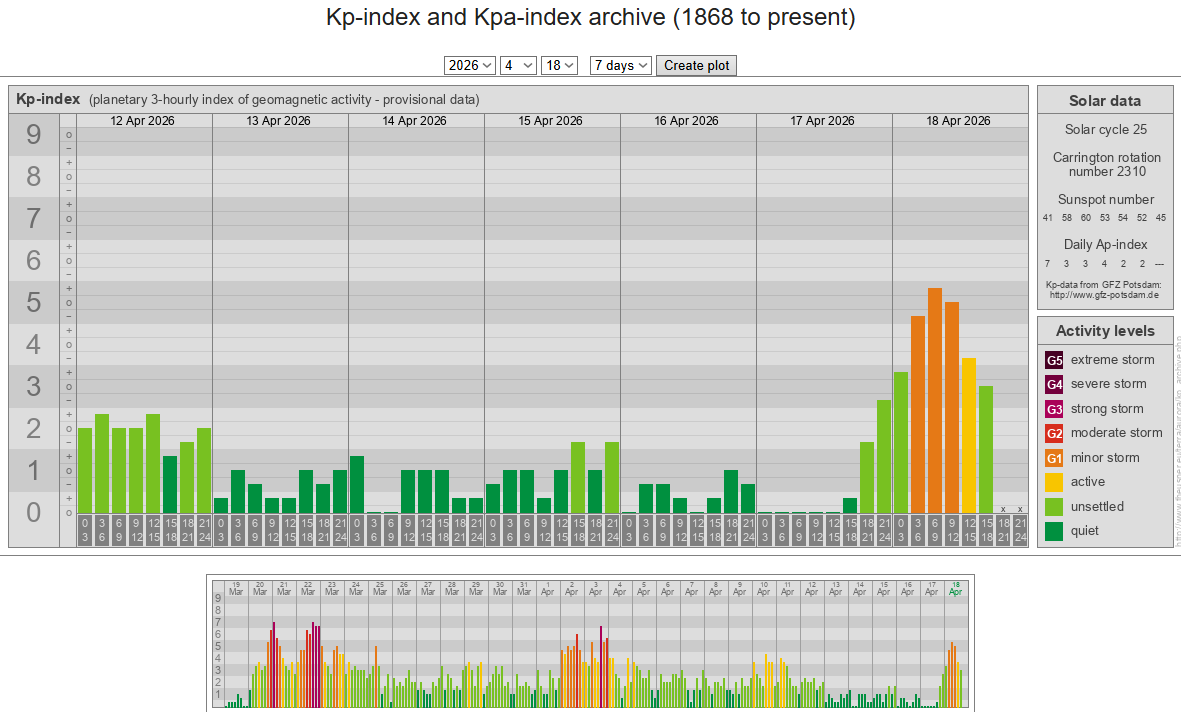
Task: Click the 22 Mar column in overview chart
Action: click(308, 588)
